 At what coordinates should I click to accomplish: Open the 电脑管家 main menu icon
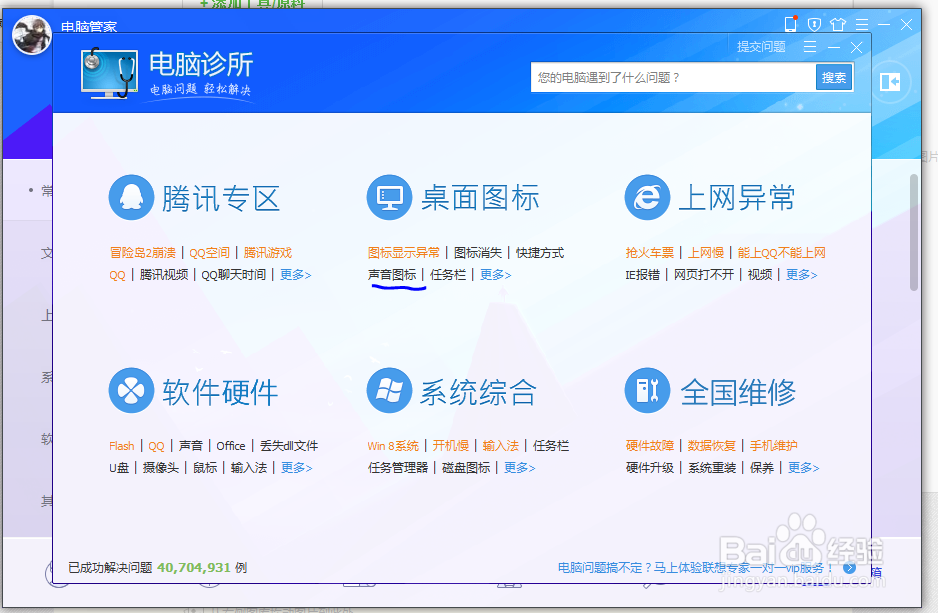[862, 25]
